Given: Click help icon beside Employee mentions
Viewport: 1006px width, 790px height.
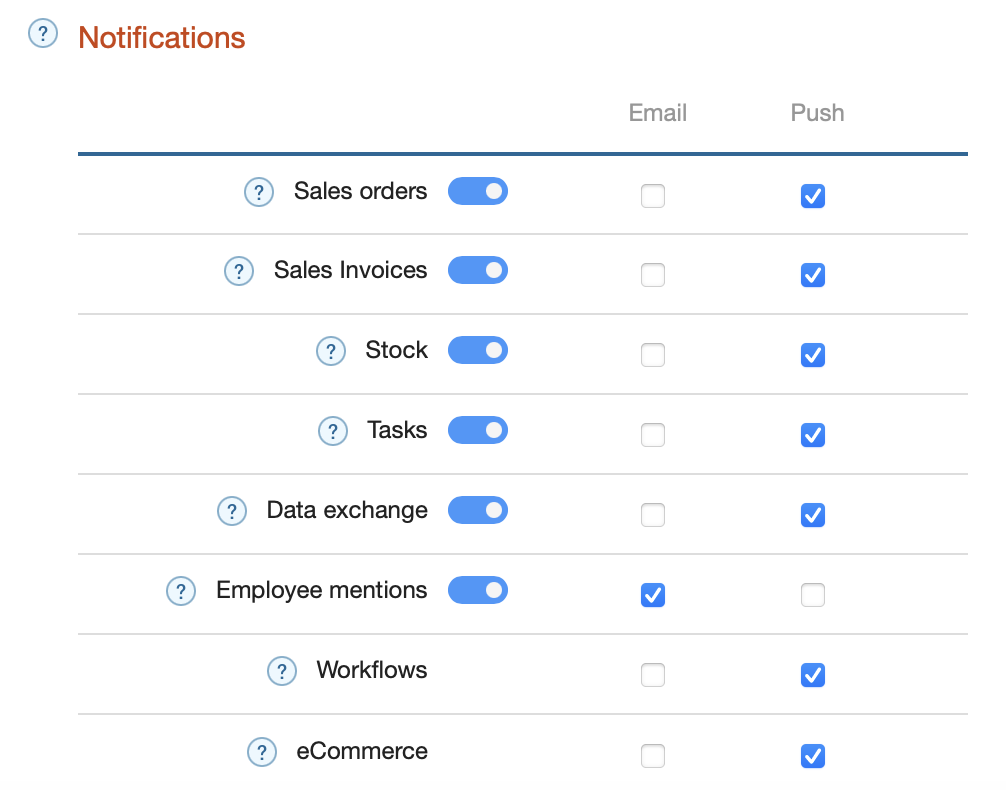Looking at the screenshot, I should point(181,591).
